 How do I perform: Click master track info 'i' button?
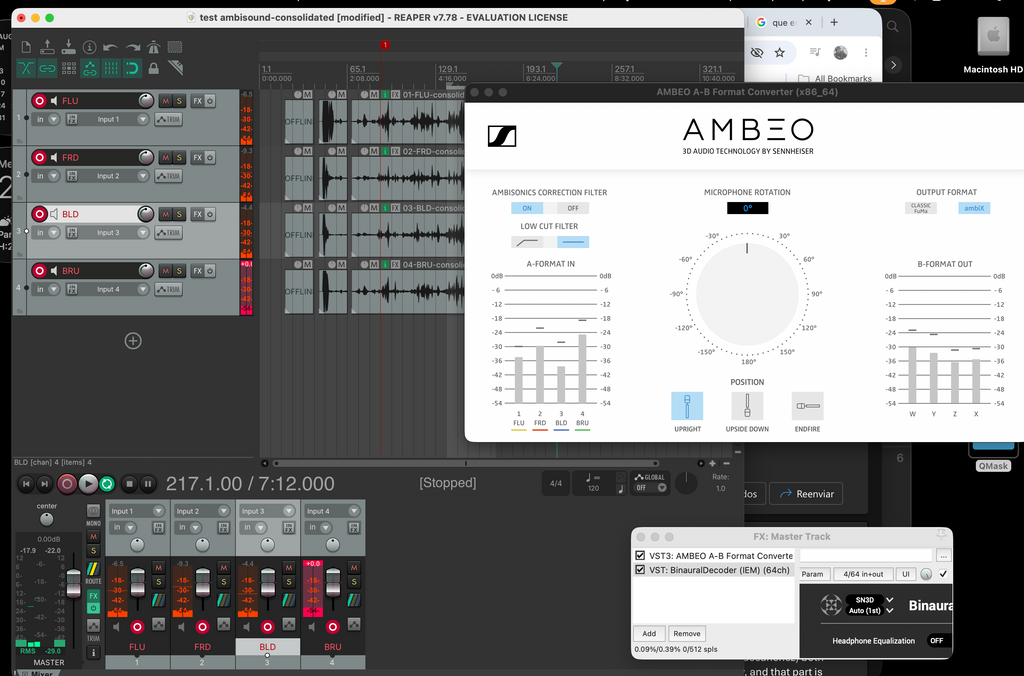tap(93, 652)
